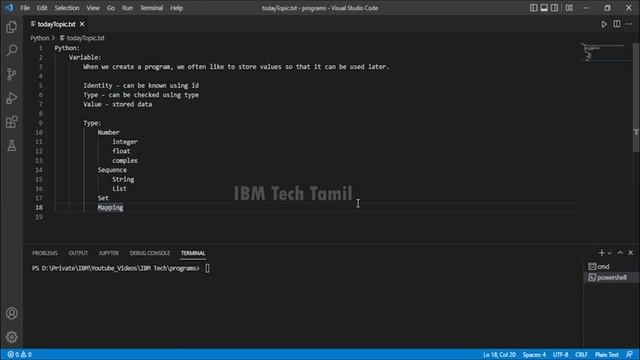Screen dimensions: 640x360
Task: Open errors and warnings status indicator
Action: (x=19, y=354)
